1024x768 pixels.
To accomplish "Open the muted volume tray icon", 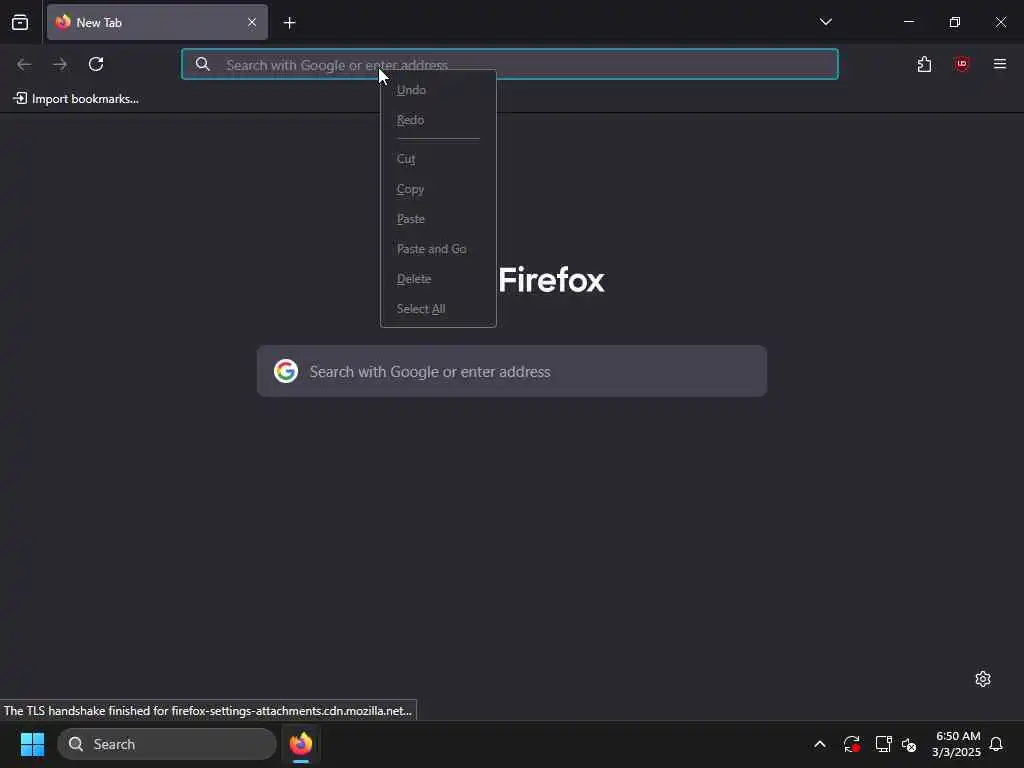I will click(x=909, y=744).
